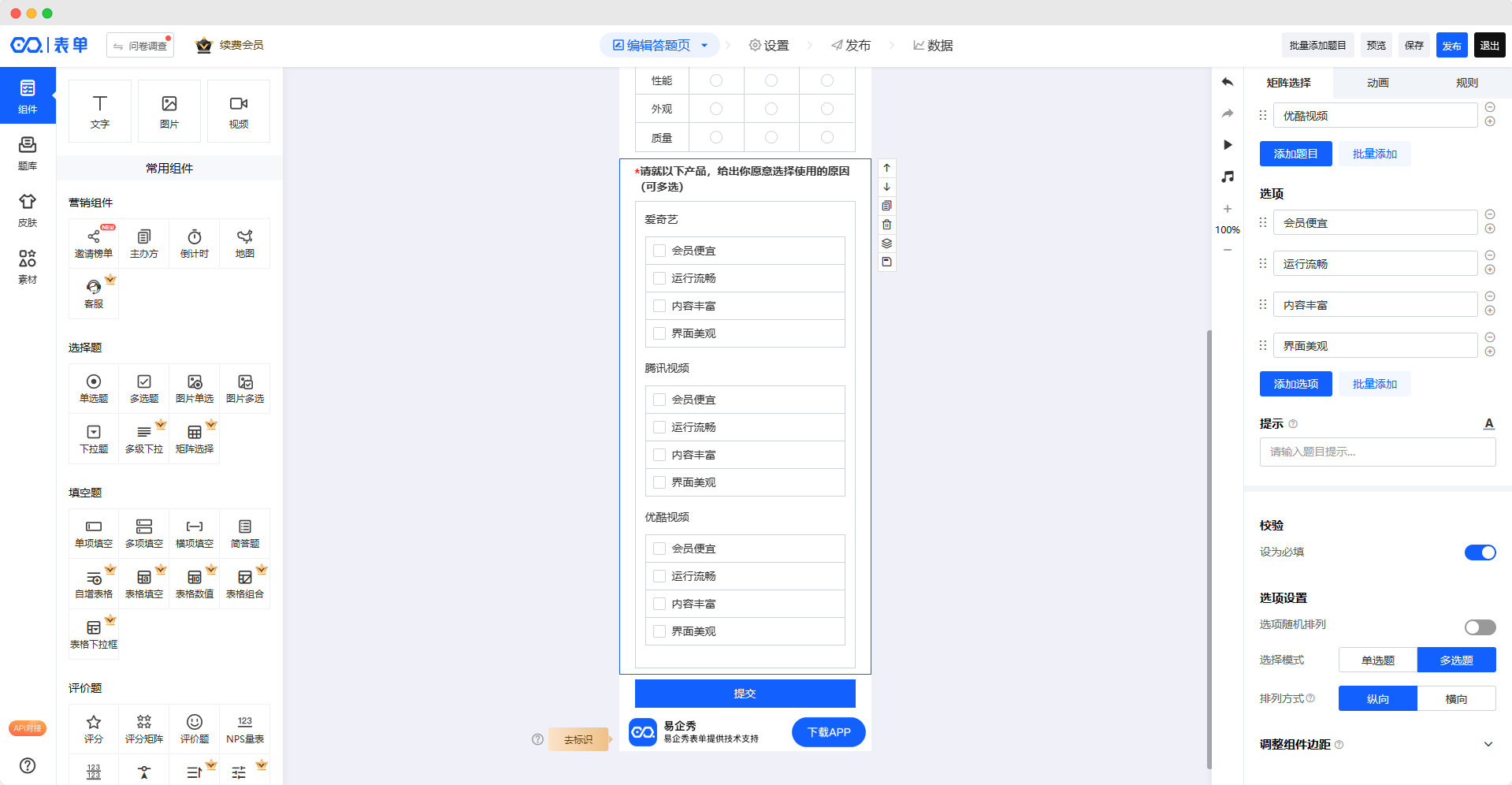Go to the 数据 step

[x=933, y=46]
